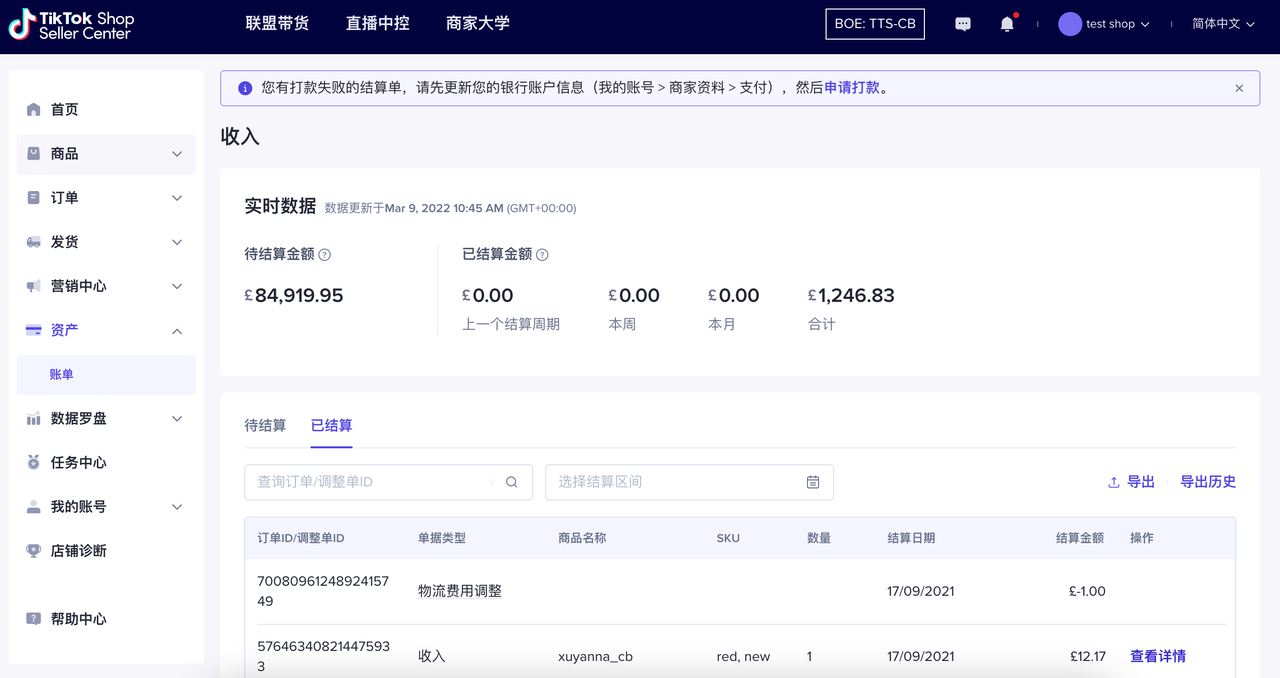This screenshot has width=1280, height=678.
Task: Click the chat message icon in header
Action: (x=963, y=24)
